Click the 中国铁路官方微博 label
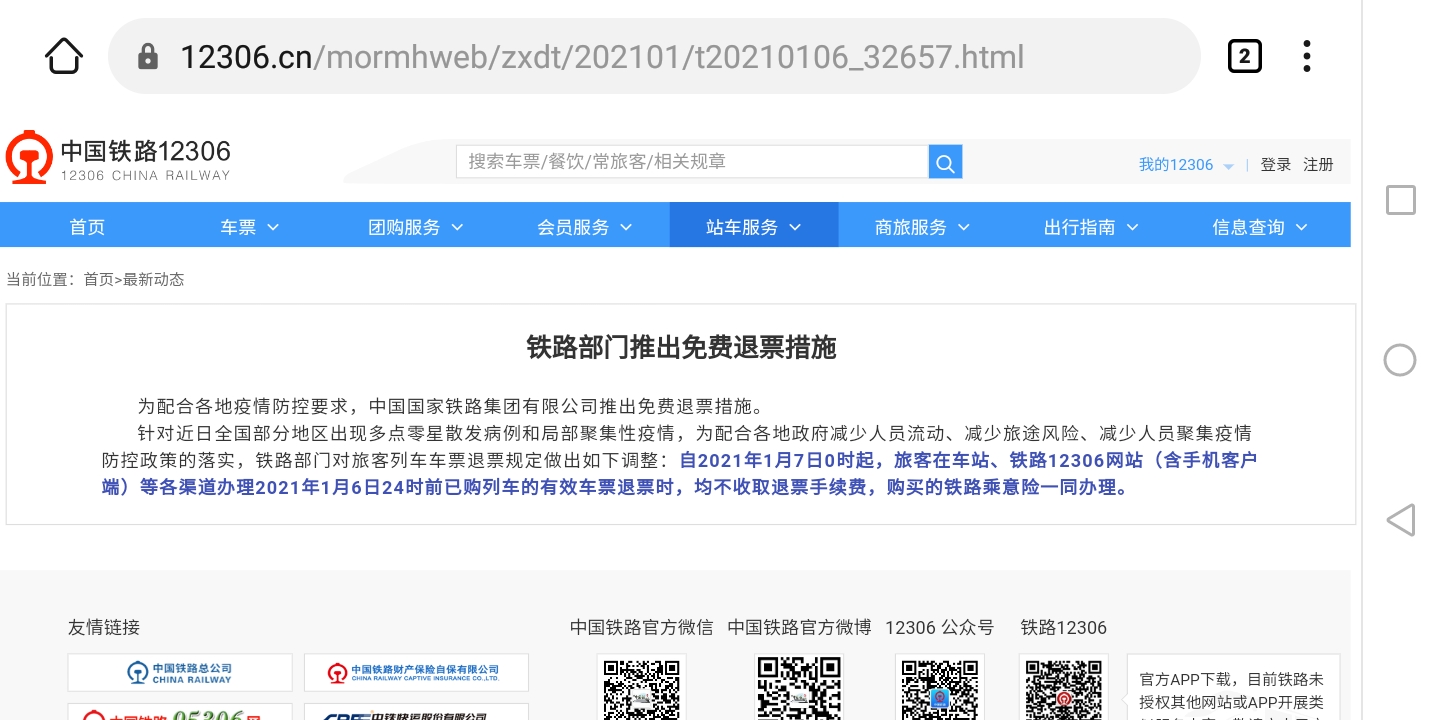This screenshot has height=720, width=1440. click(x=799, y=628)
